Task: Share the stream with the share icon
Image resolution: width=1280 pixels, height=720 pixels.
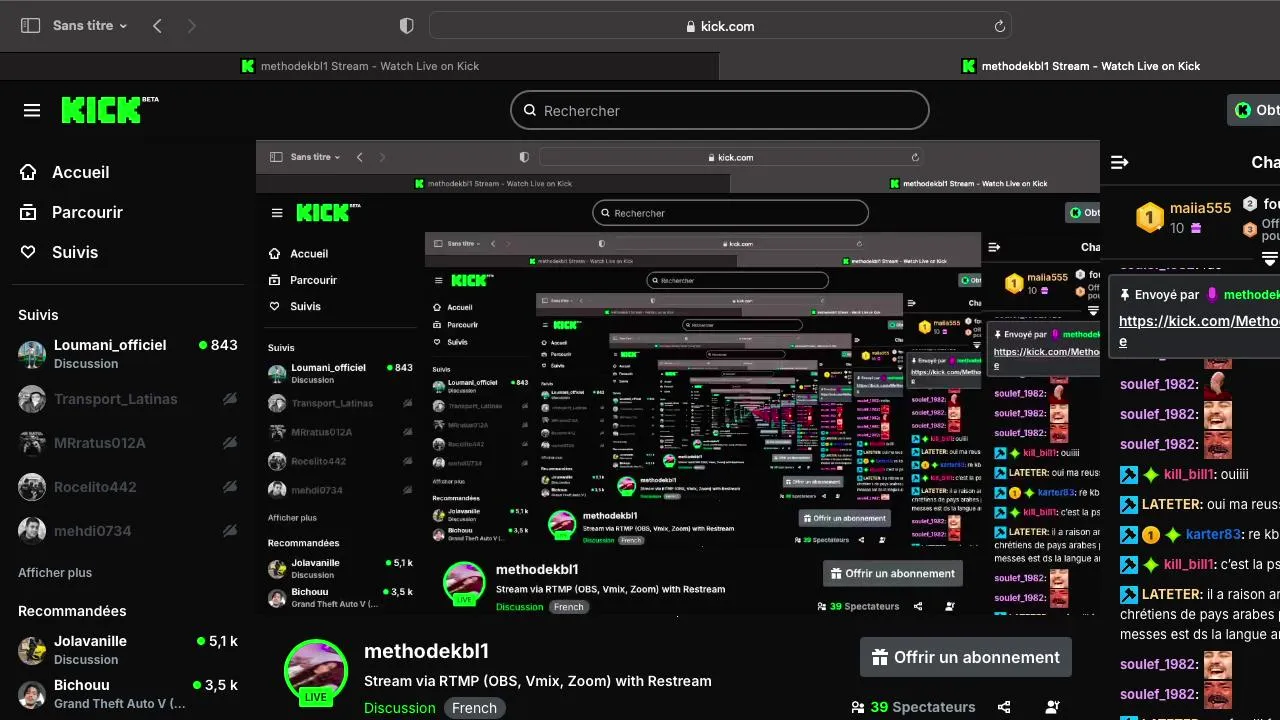Action: [x=1004, y=707]
